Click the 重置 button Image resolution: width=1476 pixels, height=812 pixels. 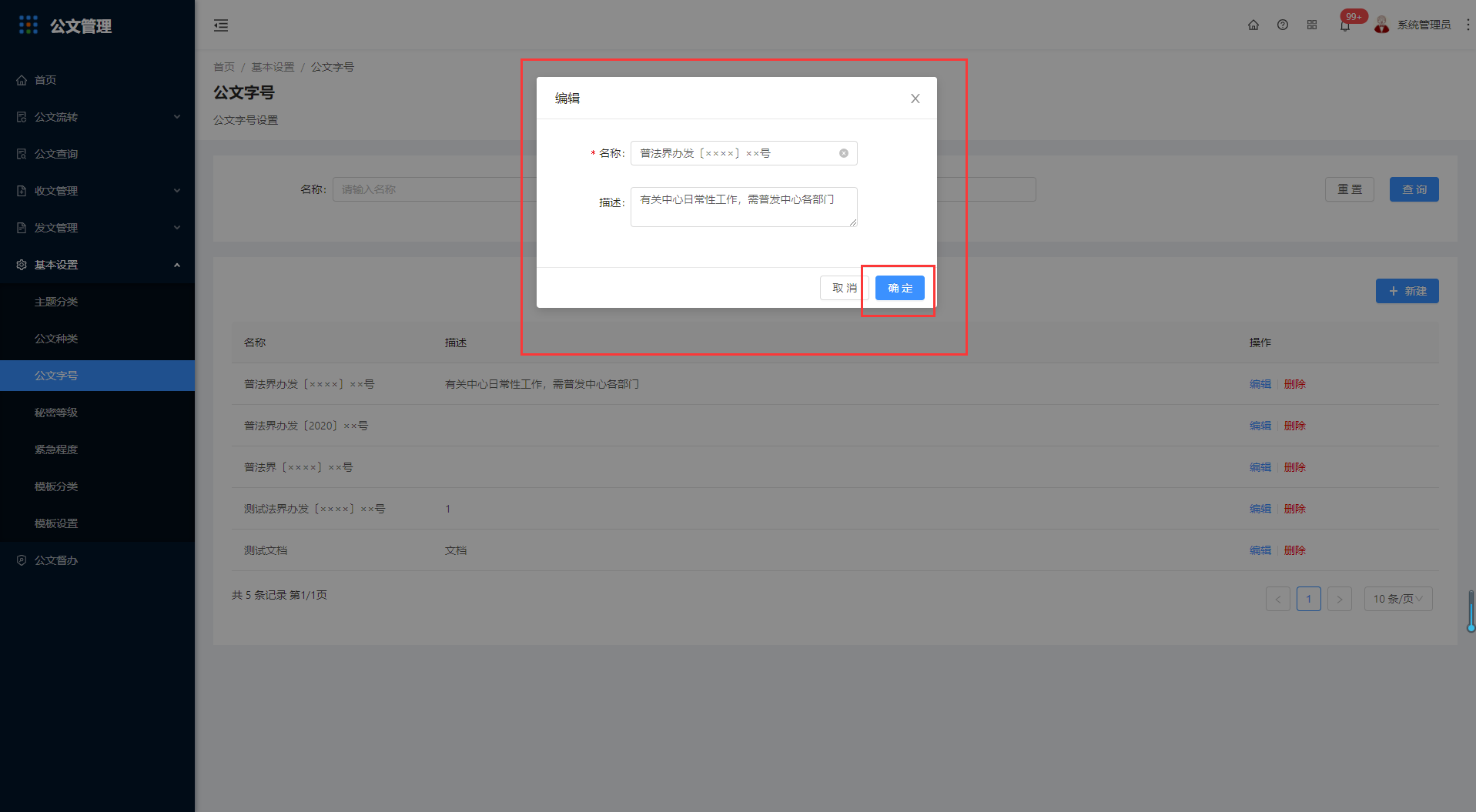click(1350, 189)
